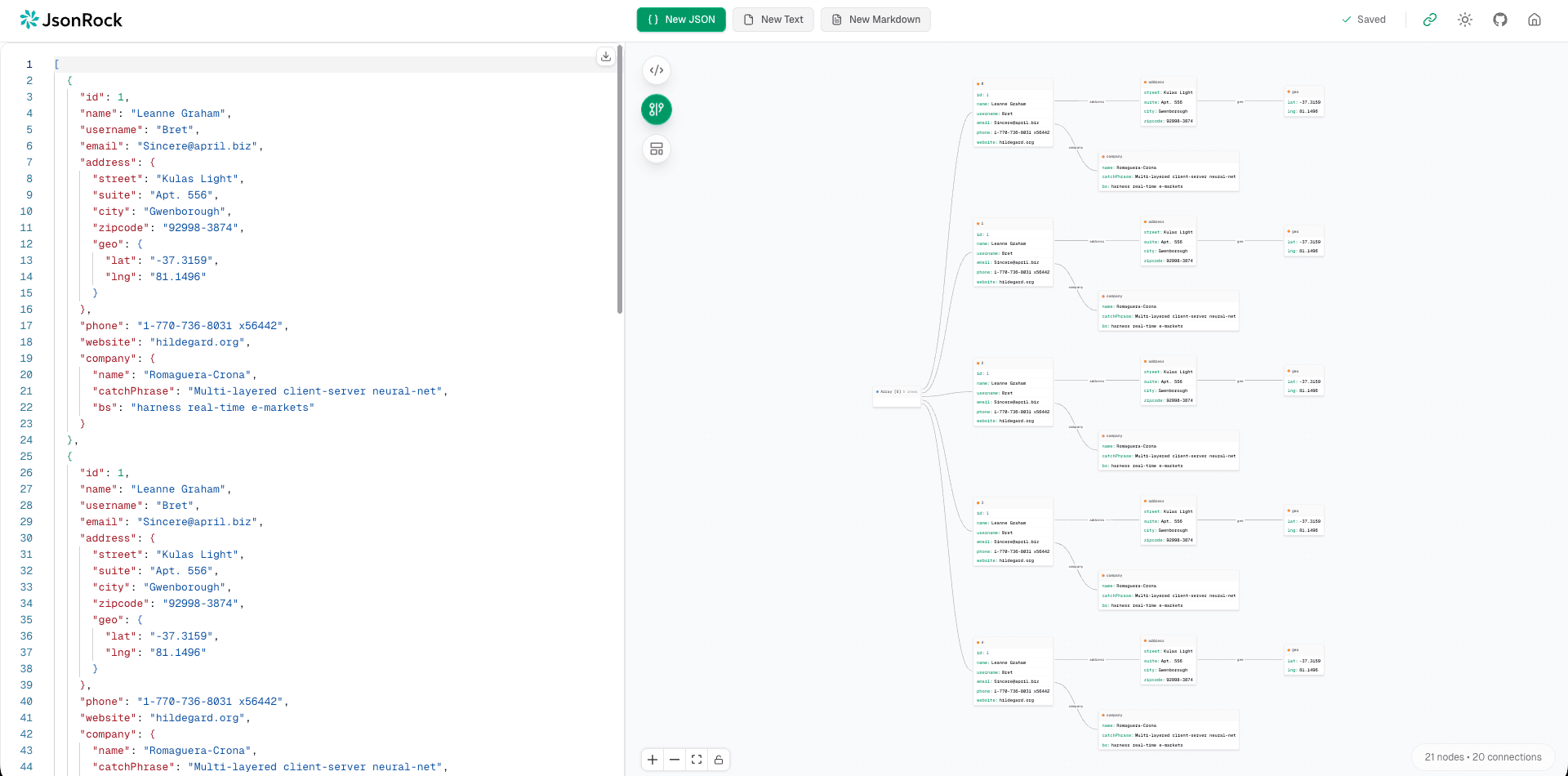The height and width of the screenshot is (776, 1568).
Task: Click "street": "Kulas Light" on line 8
Action: [x=168, y=179]
